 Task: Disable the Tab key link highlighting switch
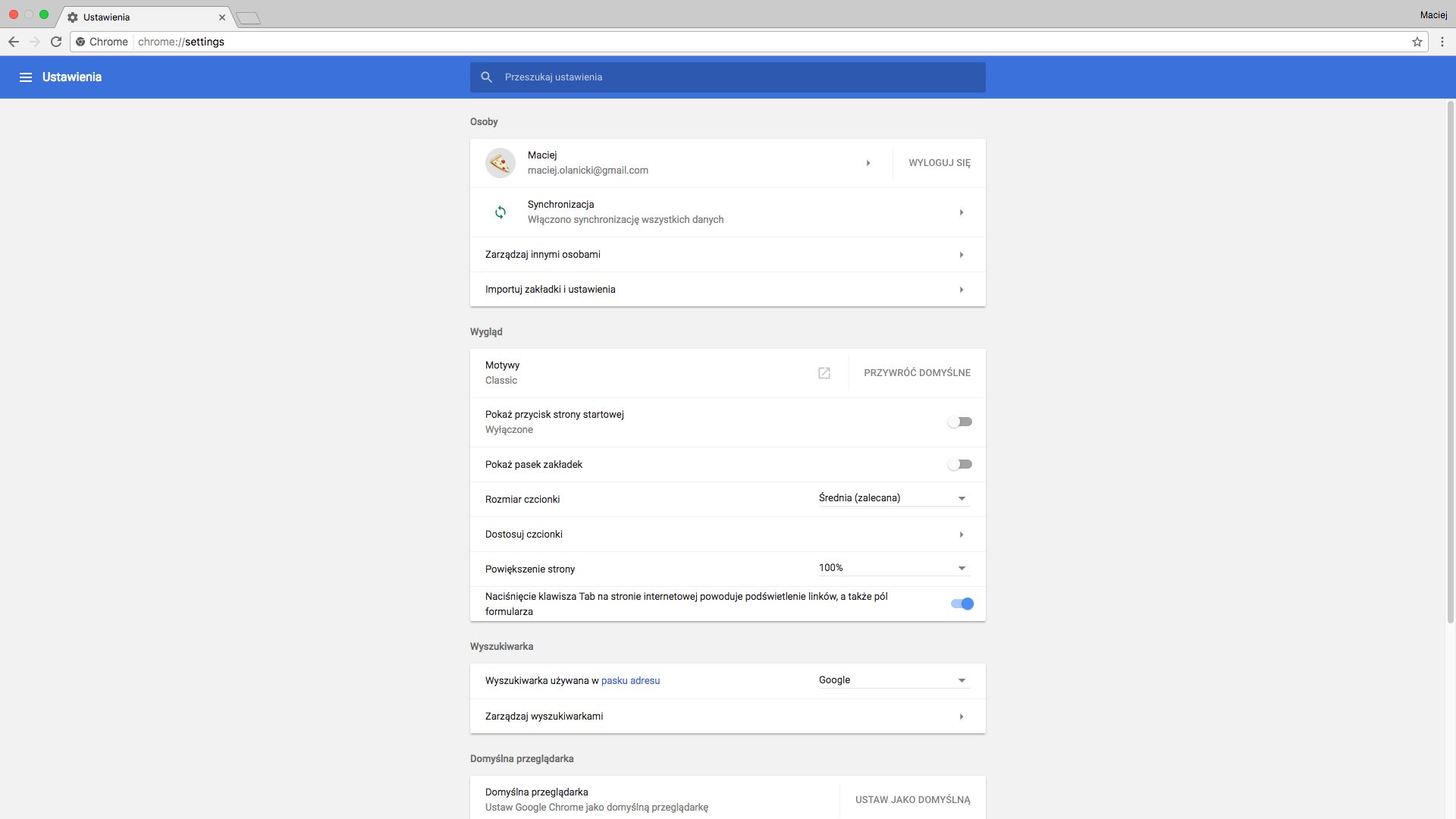click(962, 604)
